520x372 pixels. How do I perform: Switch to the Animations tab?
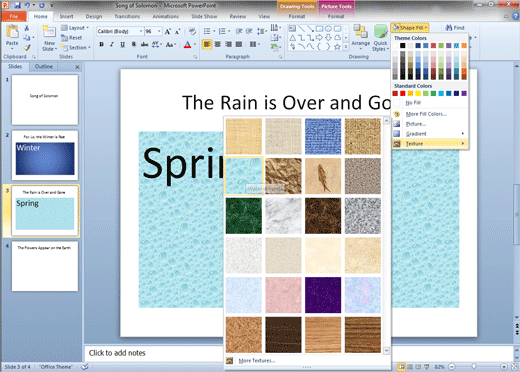click(x=165, y=16)
